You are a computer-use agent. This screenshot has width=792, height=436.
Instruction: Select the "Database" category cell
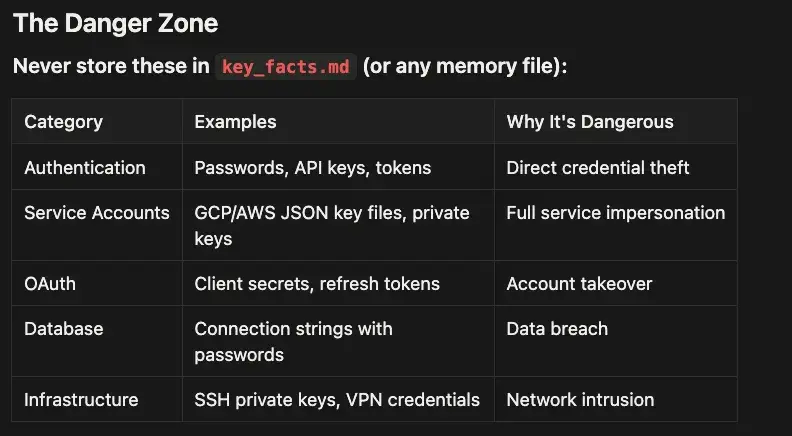[x=64, y=329]
